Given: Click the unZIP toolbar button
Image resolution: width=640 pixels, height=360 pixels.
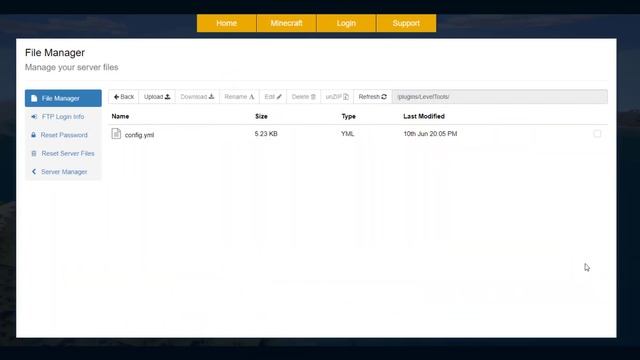Looking at the screenshot, I should pos(337,97).
